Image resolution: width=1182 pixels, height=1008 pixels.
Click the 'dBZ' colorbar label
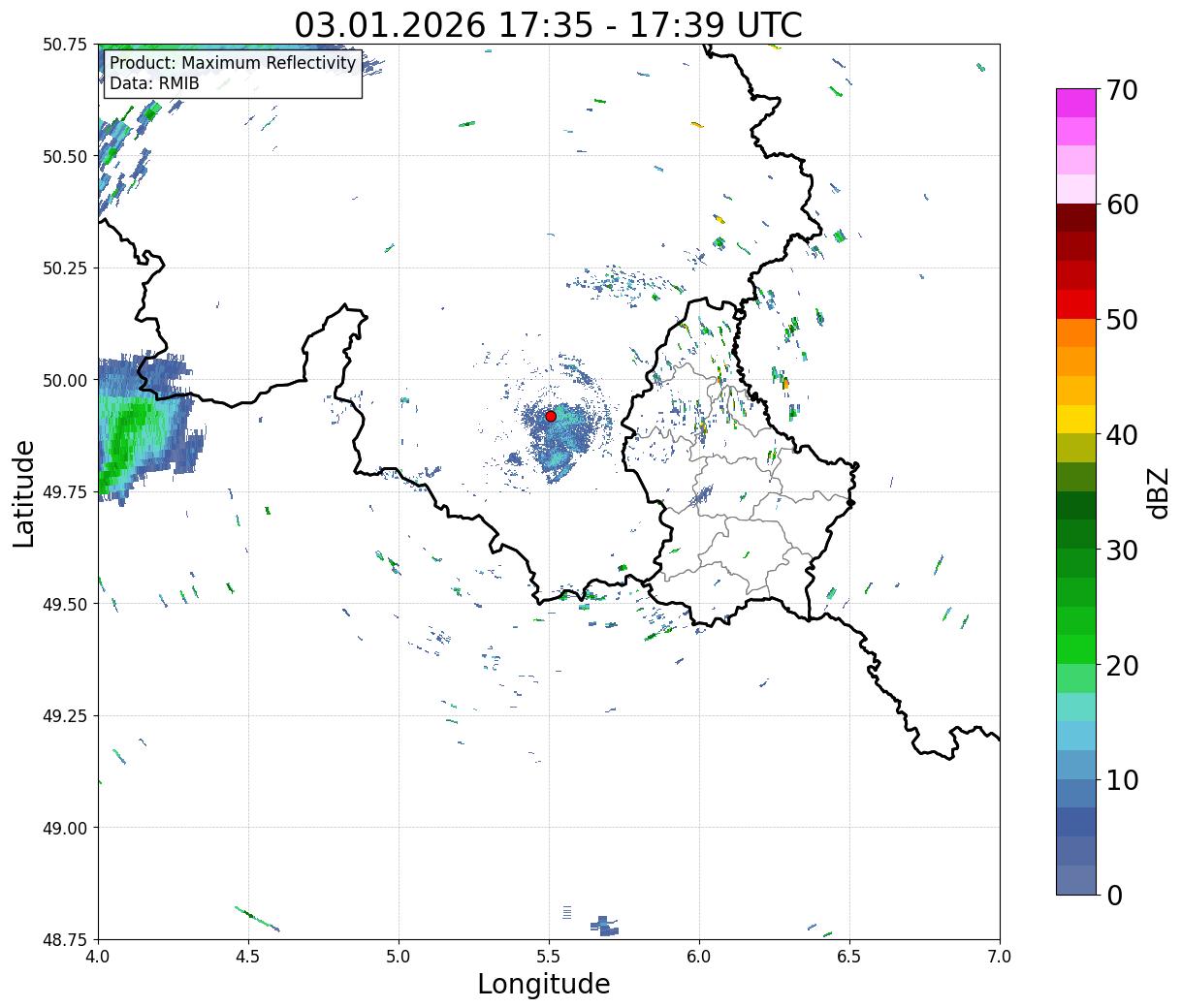(1158, 492)
